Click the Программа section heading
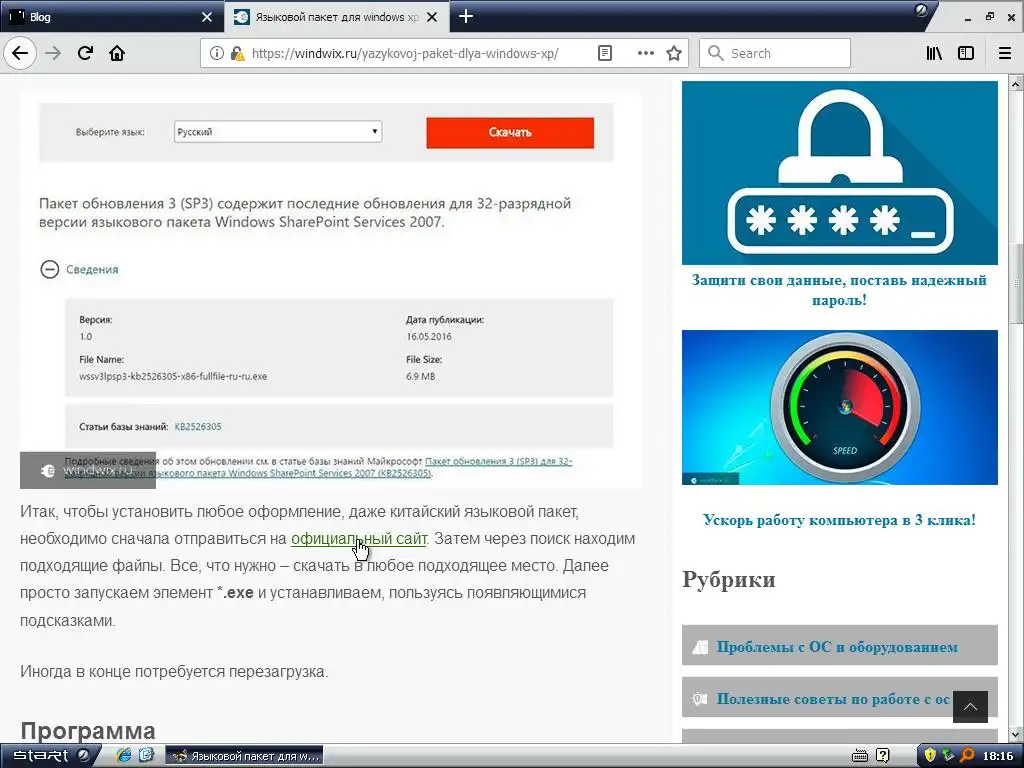Image resolution: width=1024 pixels, height=768 pixels. pyautogui.click(x=88, y=730)
